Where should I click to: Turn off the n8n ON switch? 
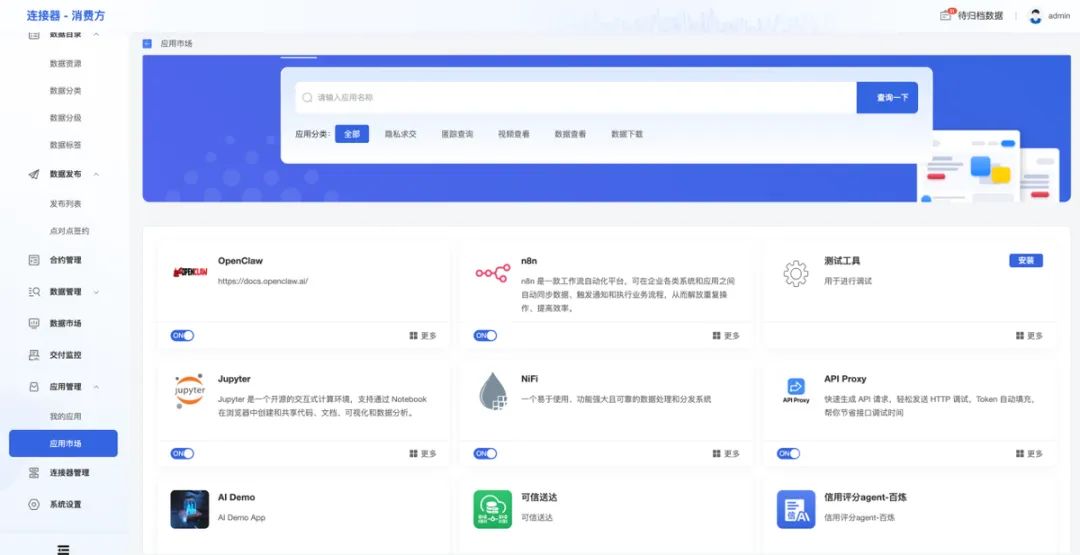click(485, 336)
